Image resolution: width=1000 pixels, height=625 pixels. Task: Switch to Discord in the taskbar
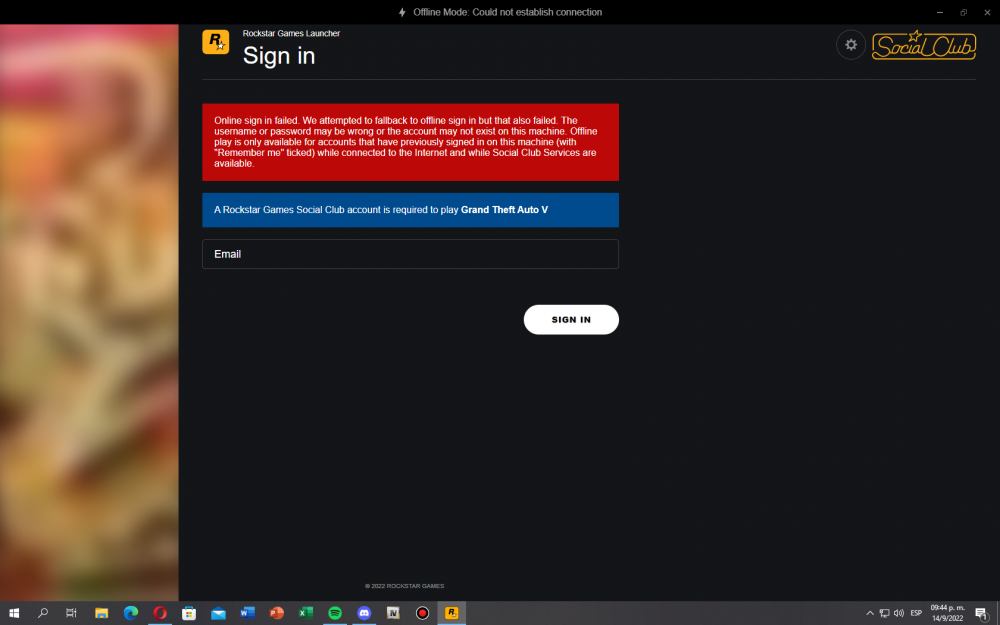364,613
